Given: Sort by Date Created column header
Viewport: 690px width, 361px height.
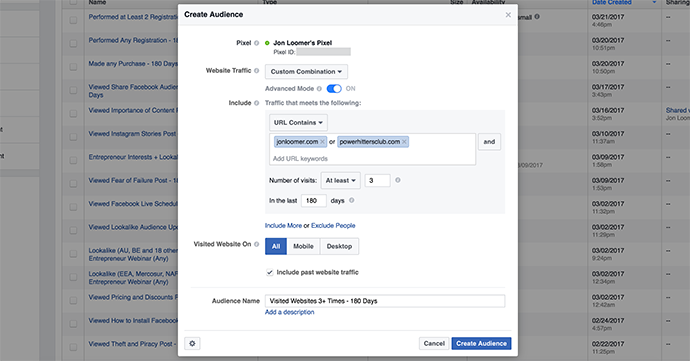Looking at the screenshot, I should tap(612, 2).
